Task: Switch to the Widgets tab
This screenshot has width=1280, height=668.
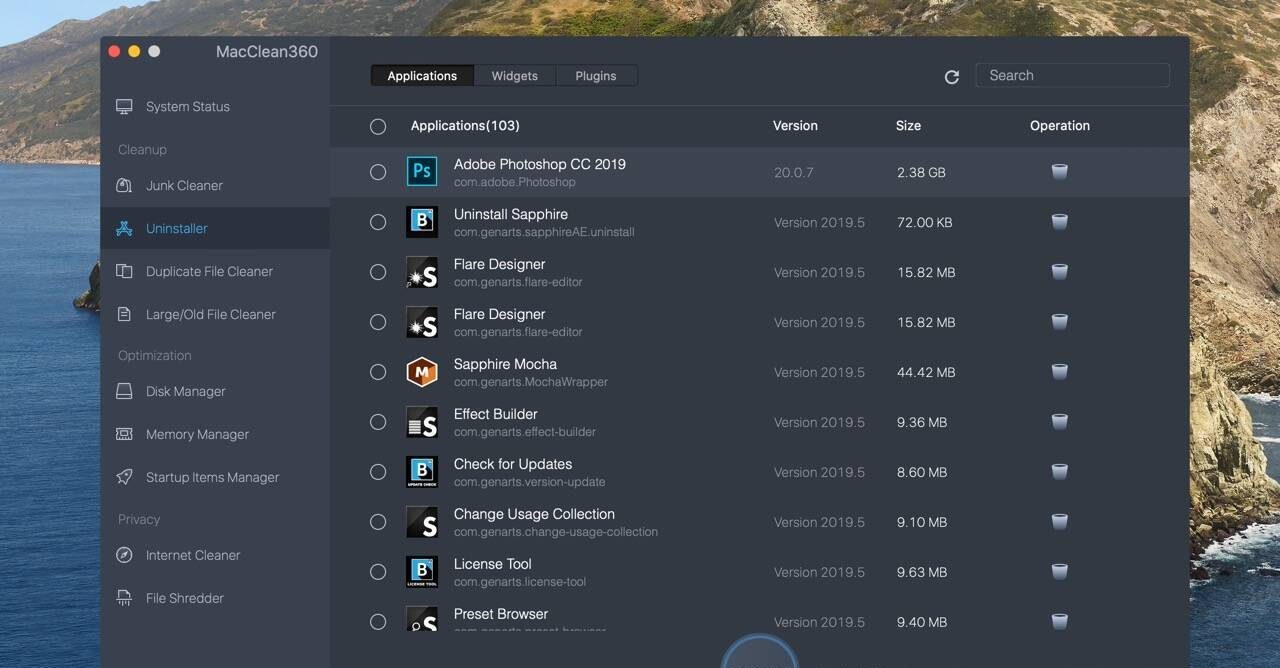Action: [515, 76]
